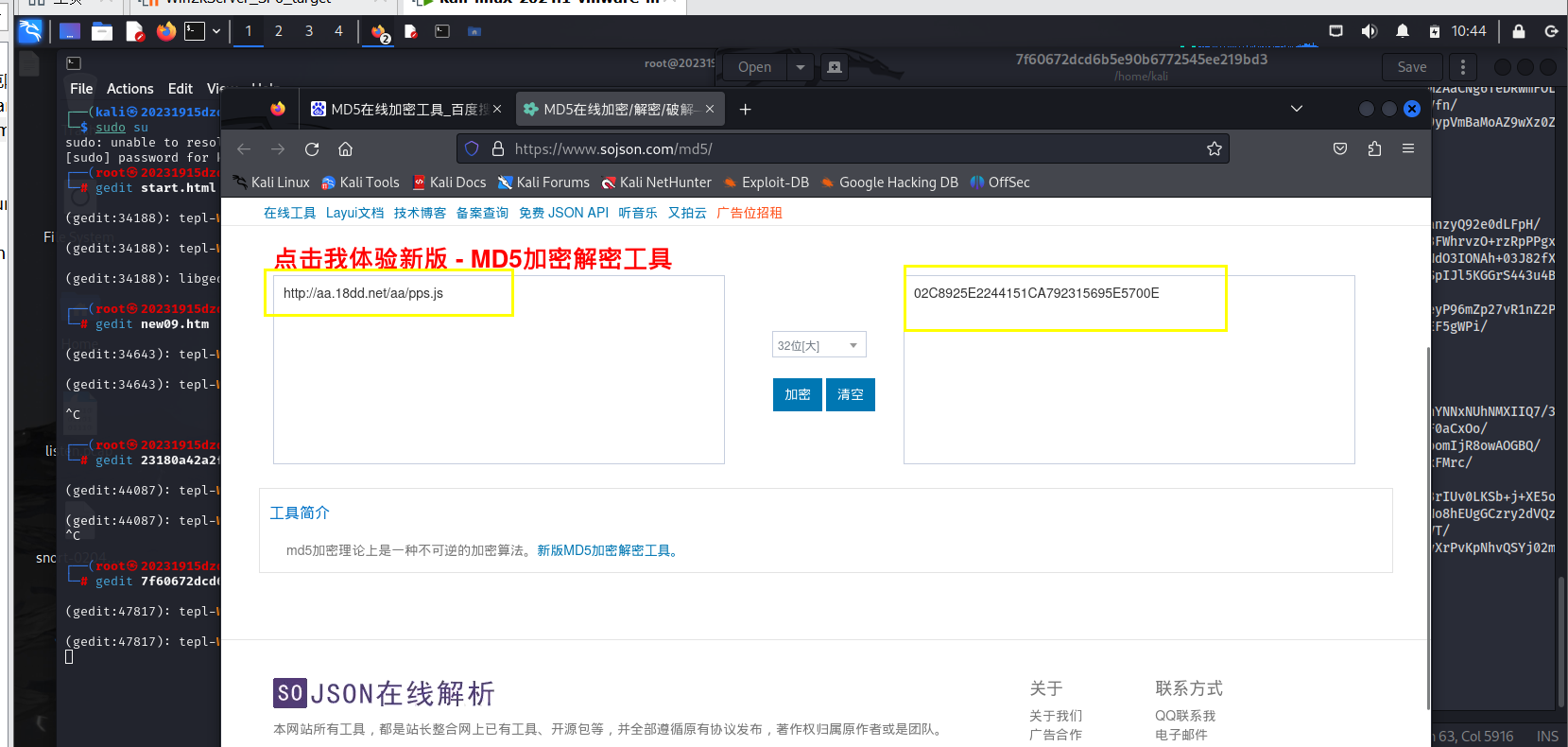This screenshot has width=1568, height=747.
Task: List all tabs with the chevron
Action: (x=1297, y=109)
